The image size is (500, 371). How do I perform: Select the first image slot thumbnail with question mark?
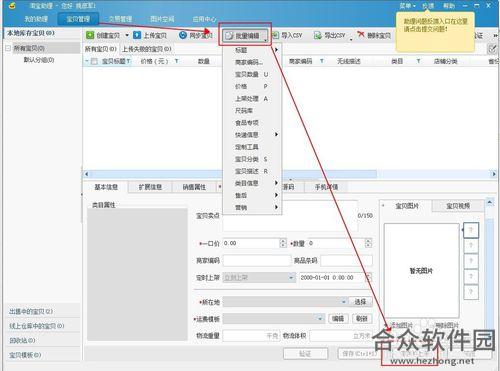(471, 230)
